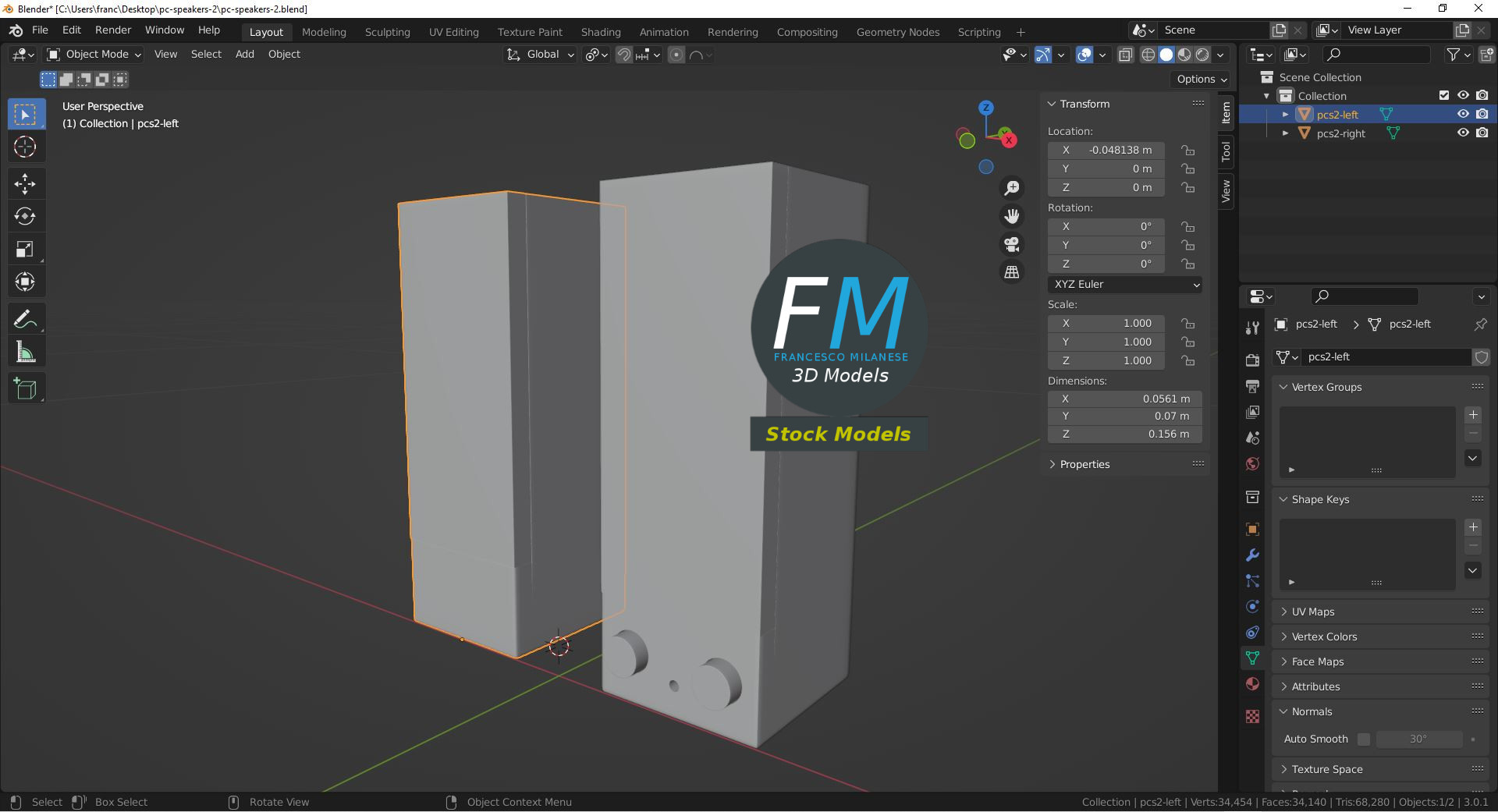Open the Modifier properties wrench tab
The width and height of the screenshot is (1498, 812).
tap(1252, 555)
